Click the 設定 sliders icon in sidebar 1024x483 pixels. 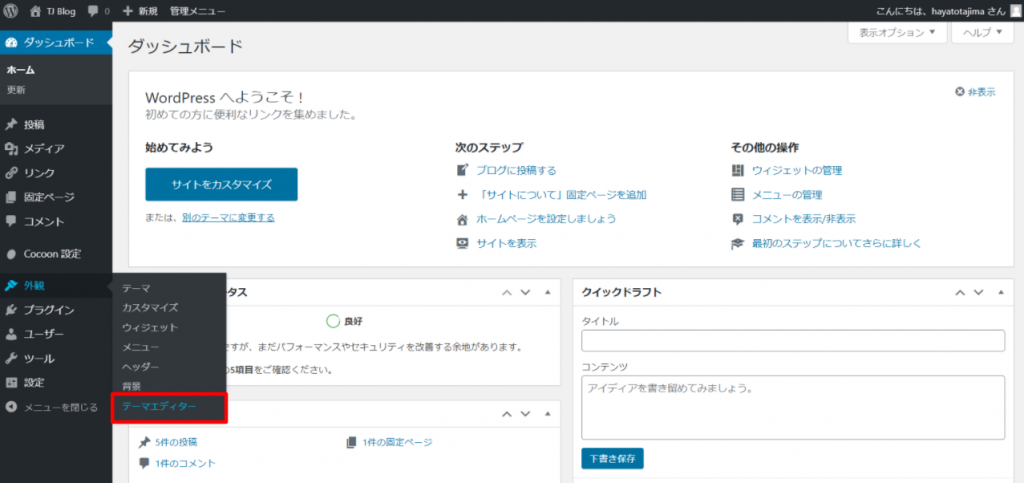pyautogui.click(x=11, y=382)
